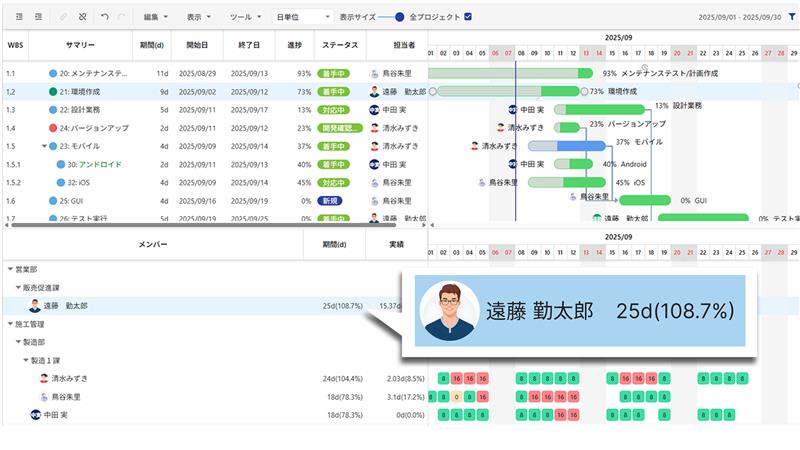Click the サマリー column header
This screenshot has height=450, width=800.
(81, 45)
